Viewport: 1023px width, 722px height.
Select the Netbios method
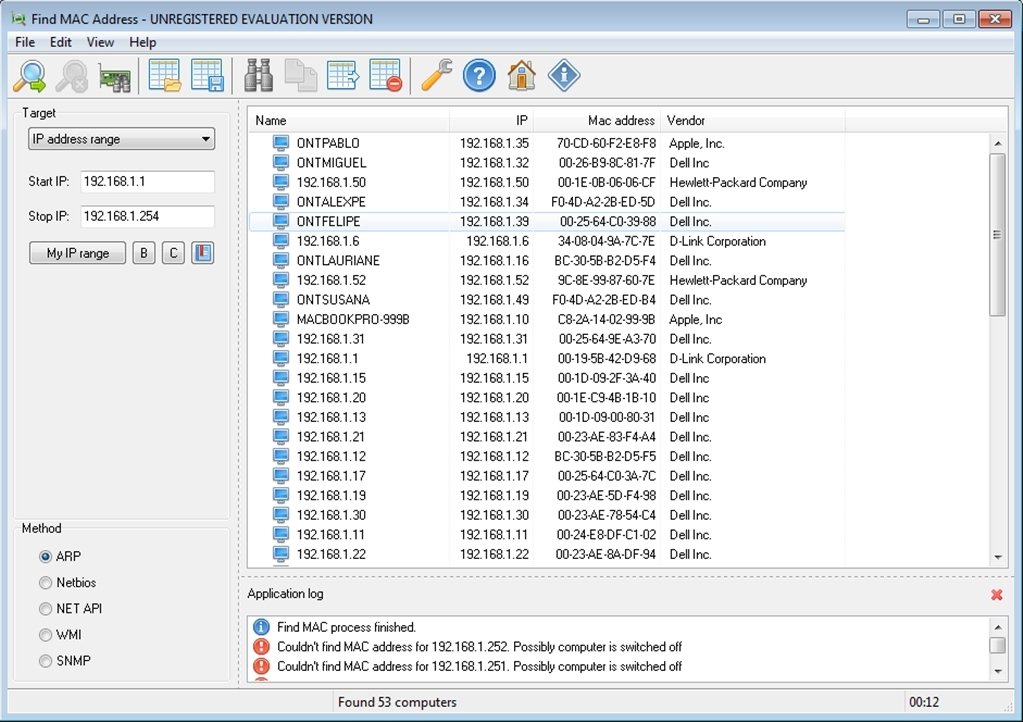coord(45,582)
